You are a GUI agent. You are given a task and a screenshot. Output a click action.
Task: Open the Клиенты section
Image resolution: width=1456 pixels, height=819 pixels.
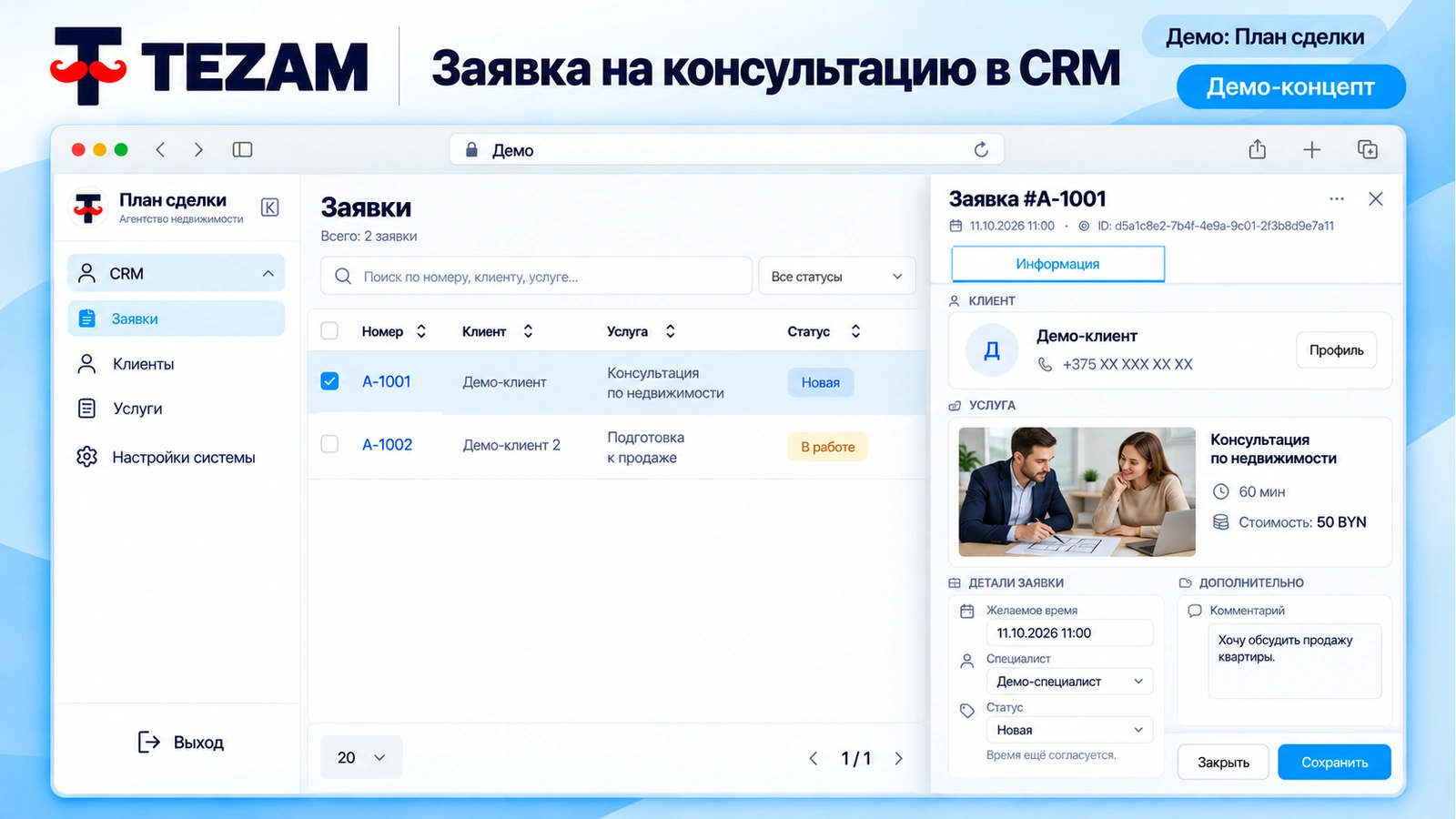coord(177,364)
